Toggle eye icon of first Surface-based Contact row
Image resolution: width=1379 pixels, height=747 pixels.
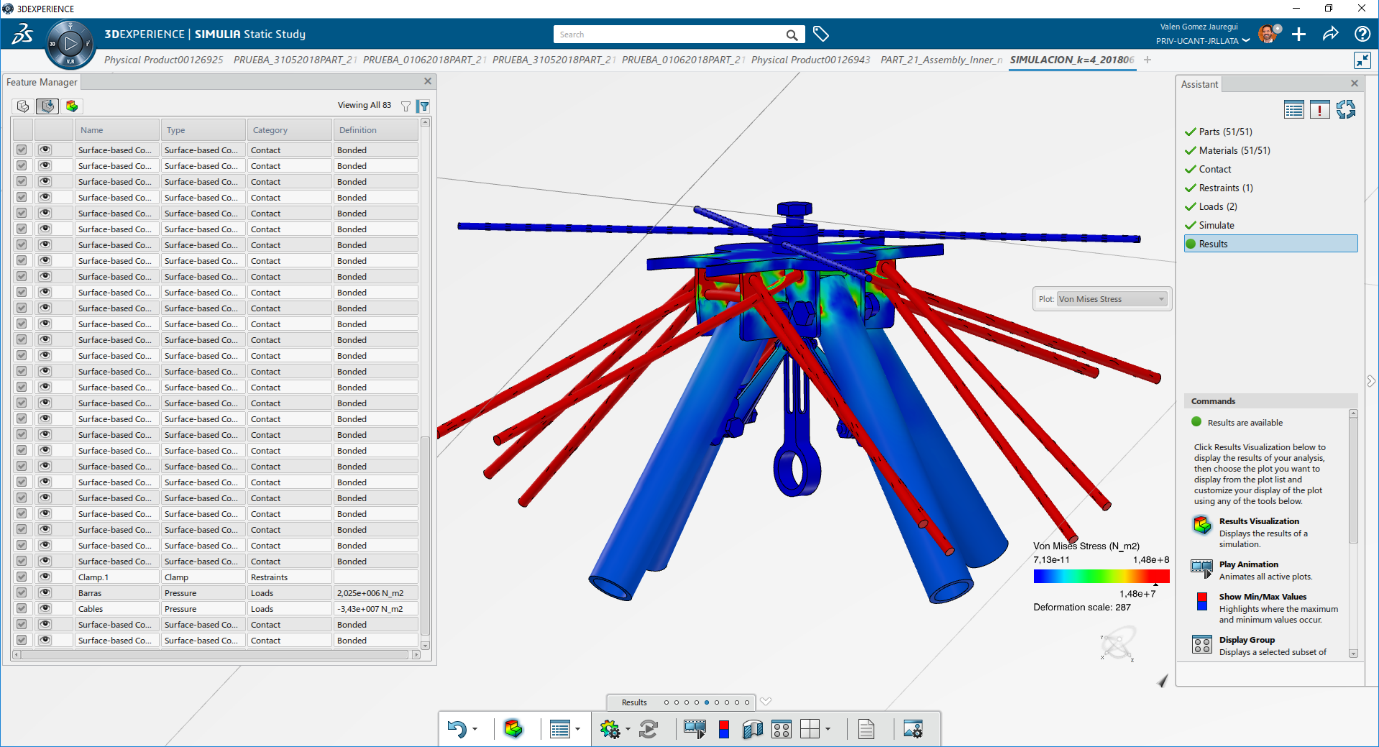pyautogui.click(x=45, y=150)
